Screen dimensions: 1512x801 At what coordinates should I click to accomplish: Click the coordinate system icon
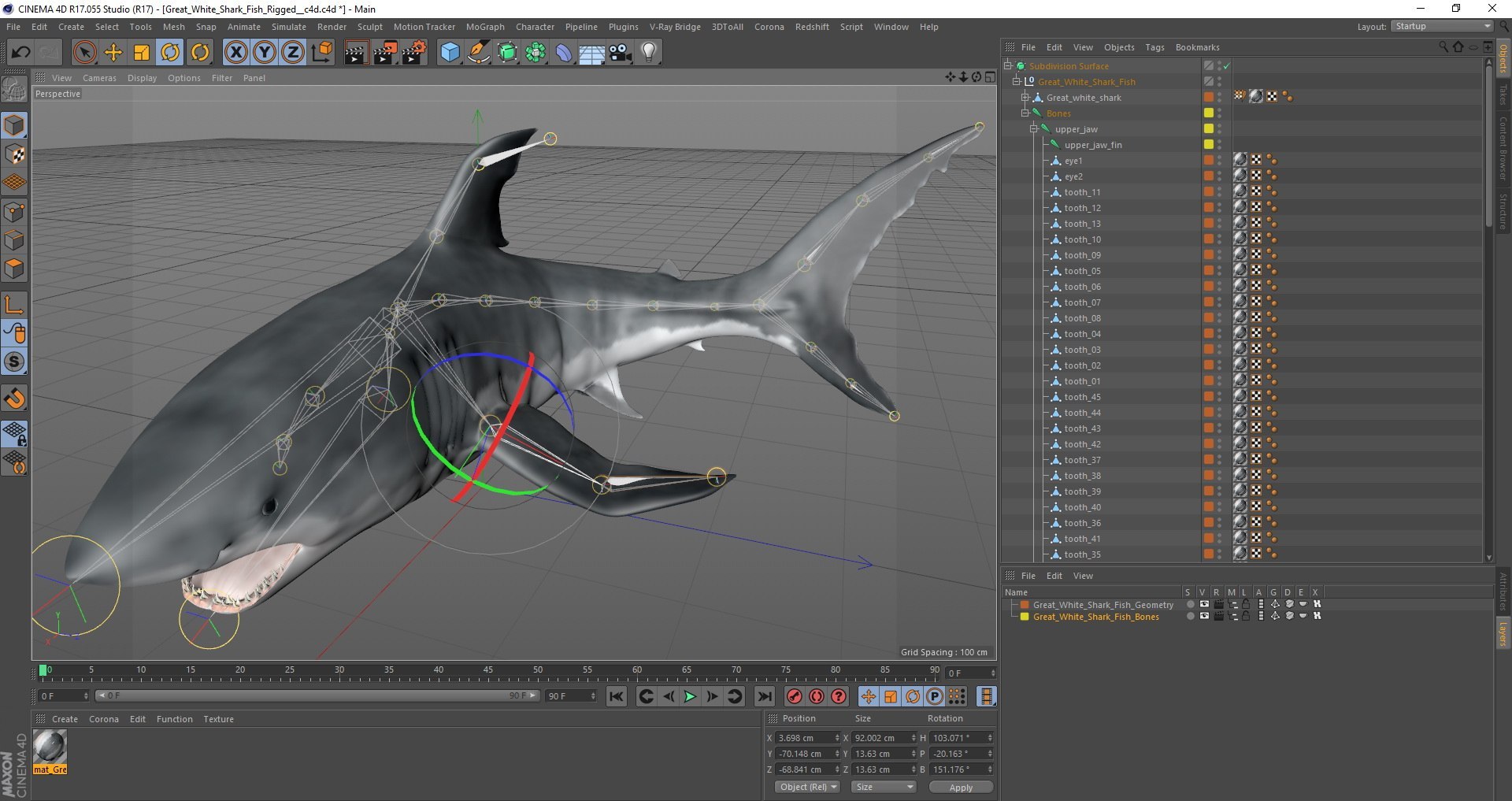[321, 53]
